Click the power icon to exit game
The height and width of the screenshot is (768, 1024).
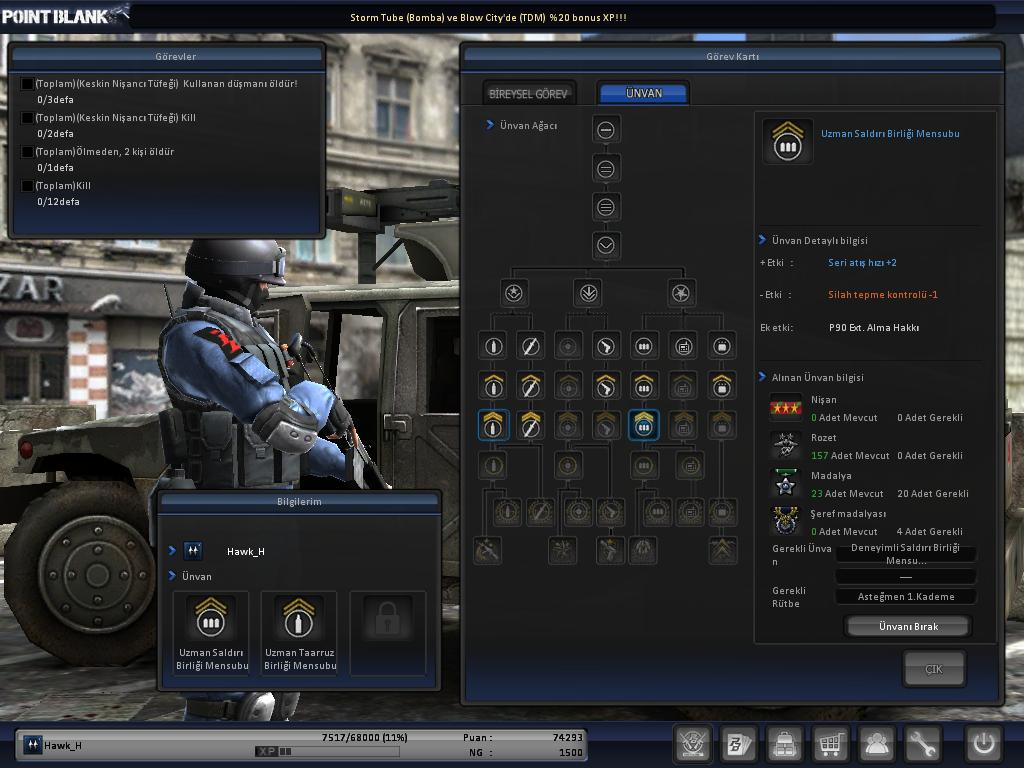[x=983, y=744]
